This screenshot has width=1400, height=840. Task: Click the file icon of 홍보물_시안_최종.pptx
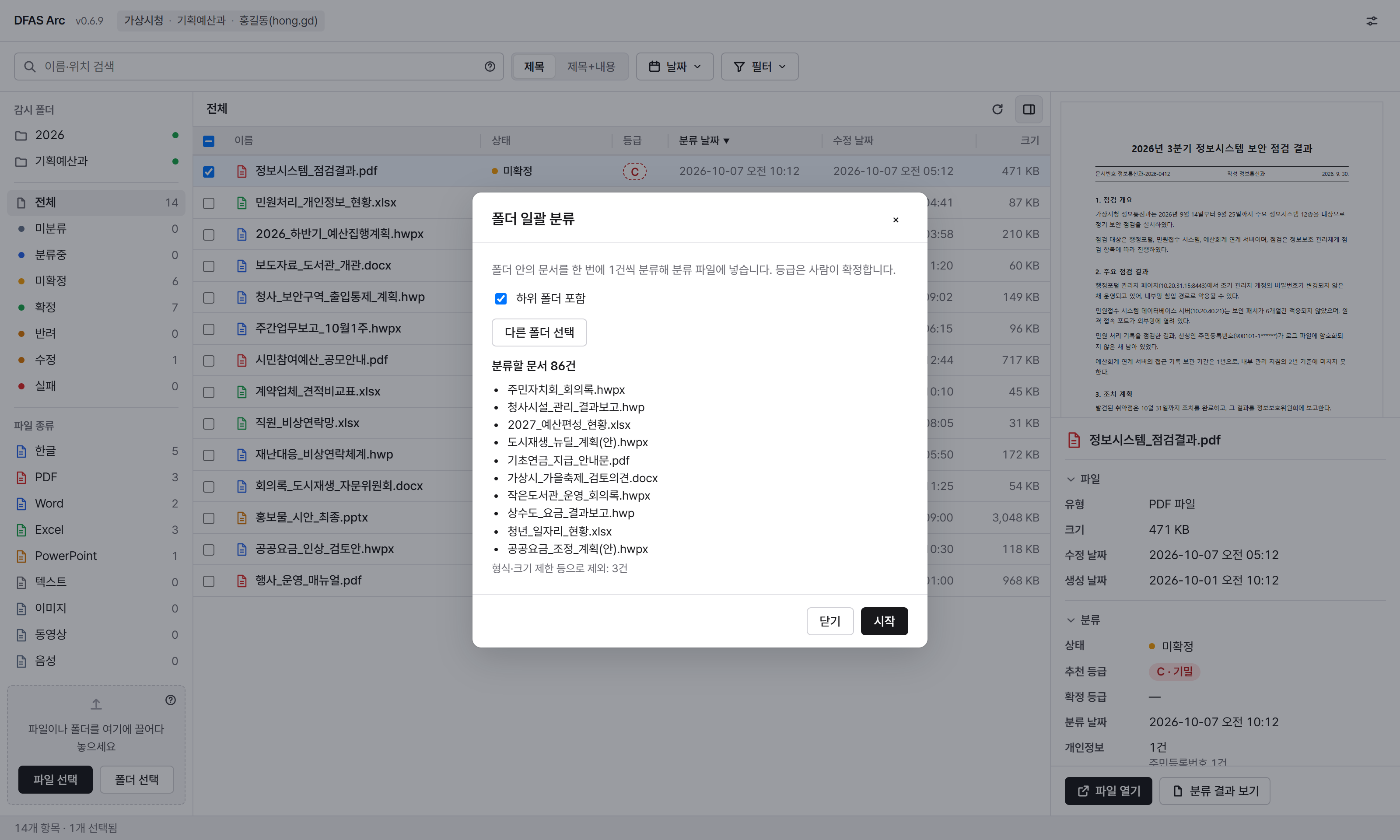click(241, 518)
